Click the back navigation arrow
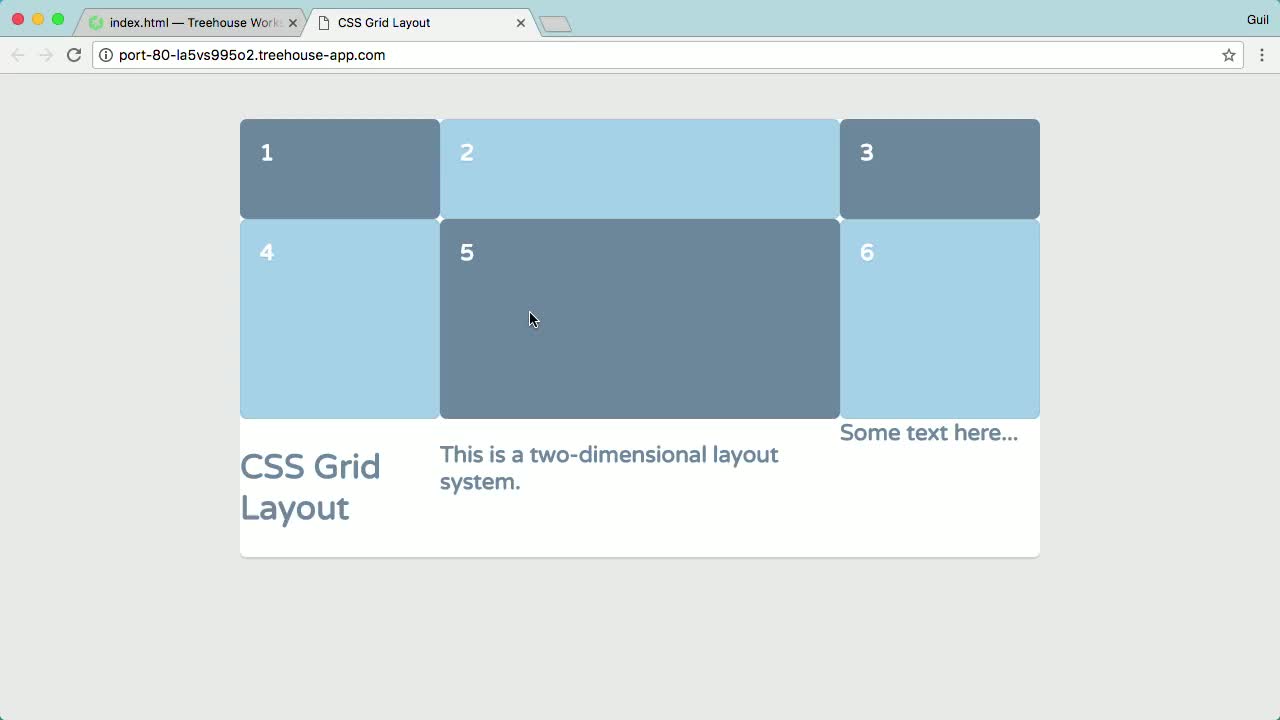The height and width of the screenshot is (720, 1280). pyautogui.click(x=17, y=55)
